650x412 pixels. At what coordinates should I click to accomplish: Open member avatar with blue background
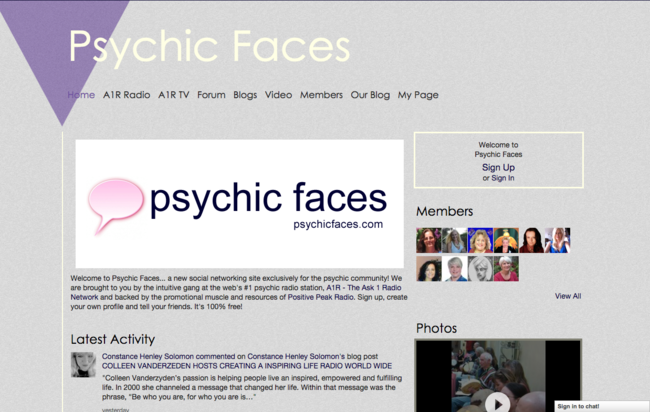480,240
